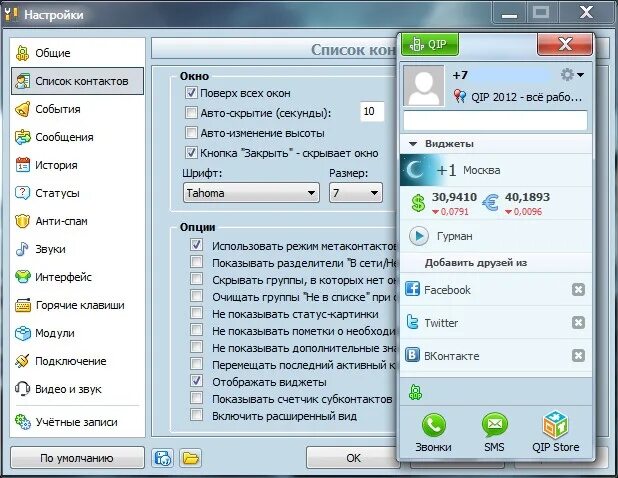Enable Скрывать группы checkbox
This screenshot has height=478, width=618.
click(x=196, y=279)
